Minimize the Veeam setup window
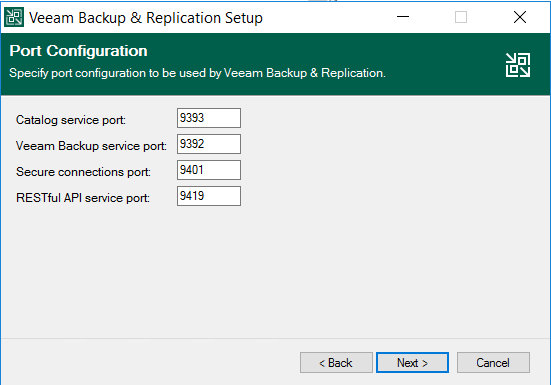This screenshot has width=551, height=385. click(x=403, y=17)
